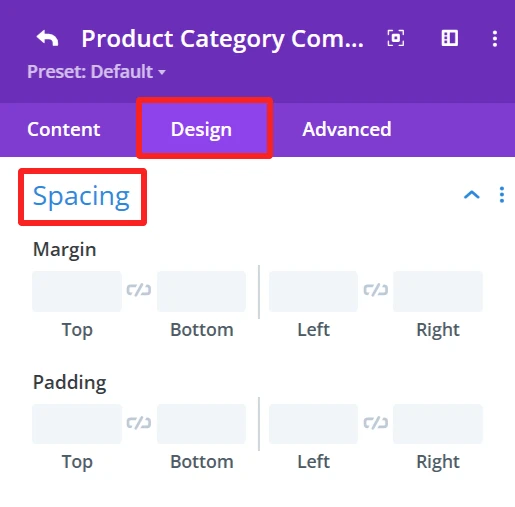
Task: Click the snap-to-sidebar layout icon
Action: [450, 38]
